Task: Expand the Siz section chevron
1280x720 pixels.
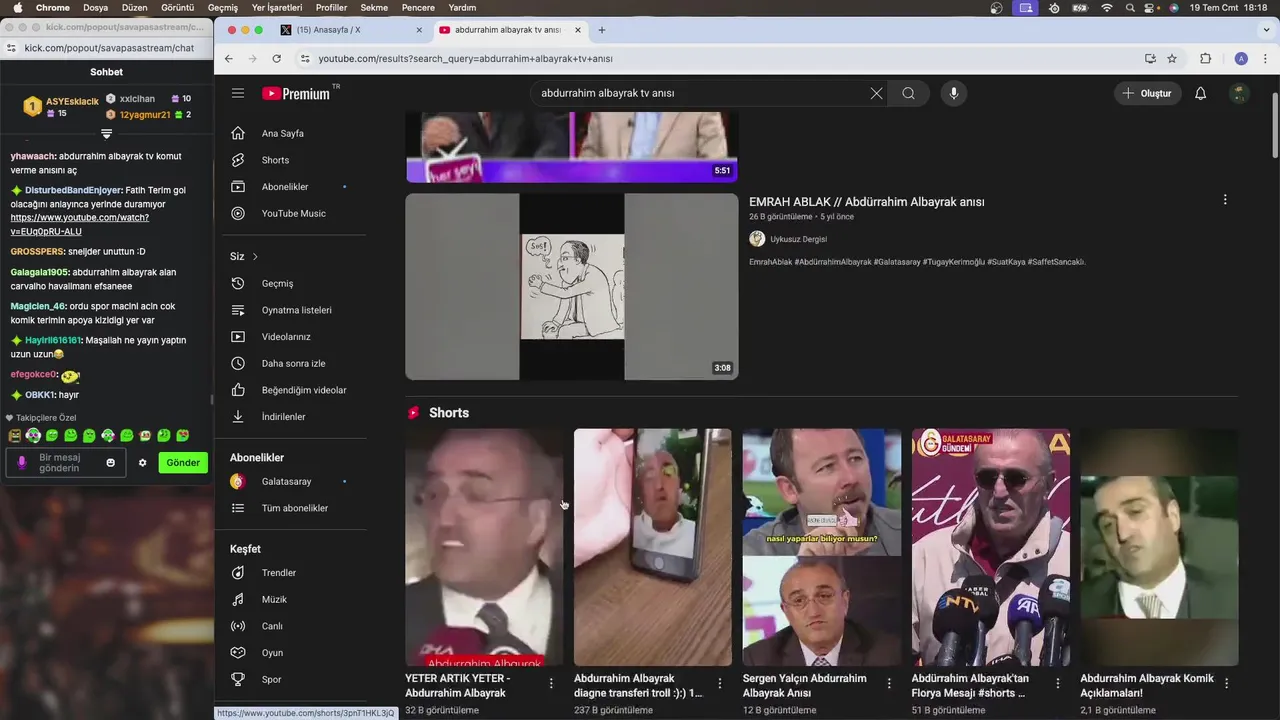Action: click(255, 256)
